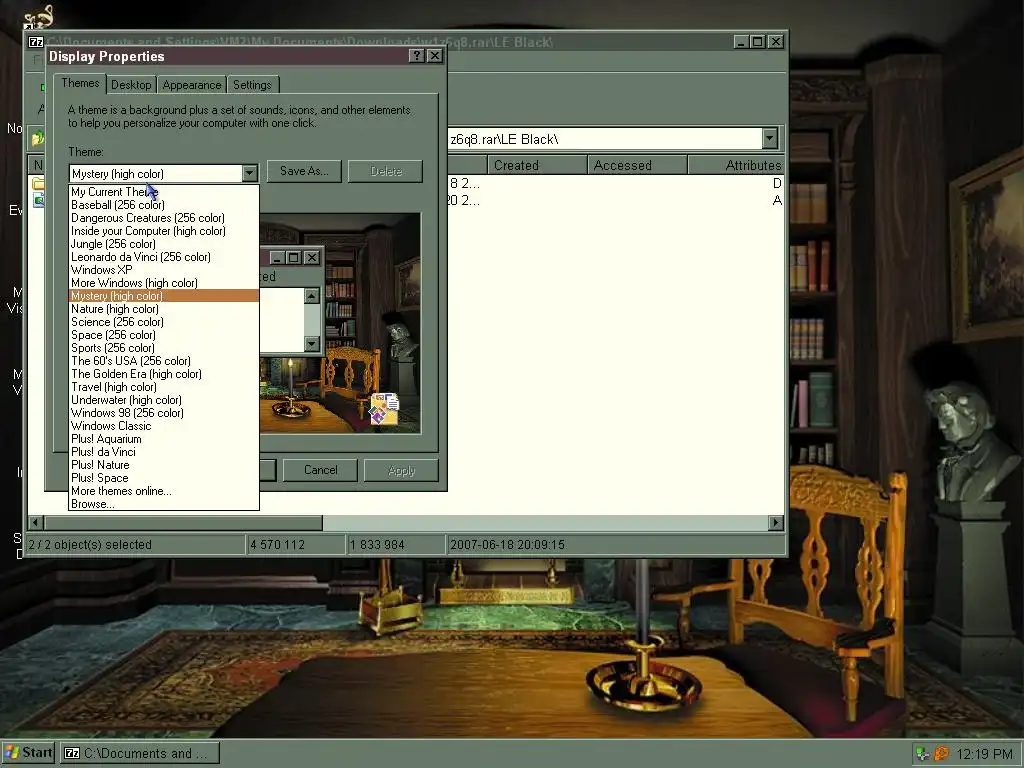Choose the Jungle (256 color) theme
1024x768 pixels.
click(164, 244)
